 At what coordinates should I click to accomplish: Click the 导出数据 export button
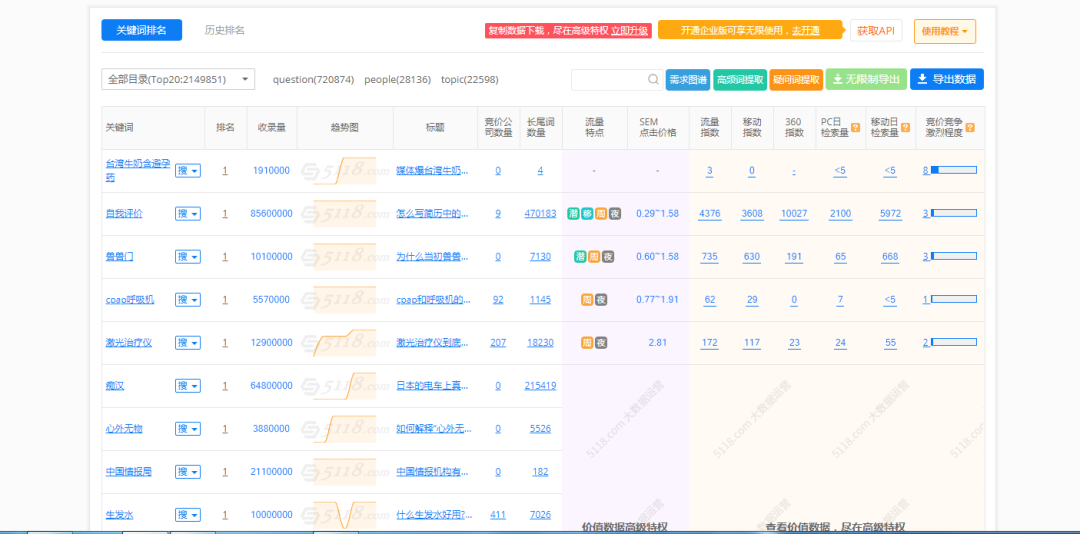click(946, 79)
